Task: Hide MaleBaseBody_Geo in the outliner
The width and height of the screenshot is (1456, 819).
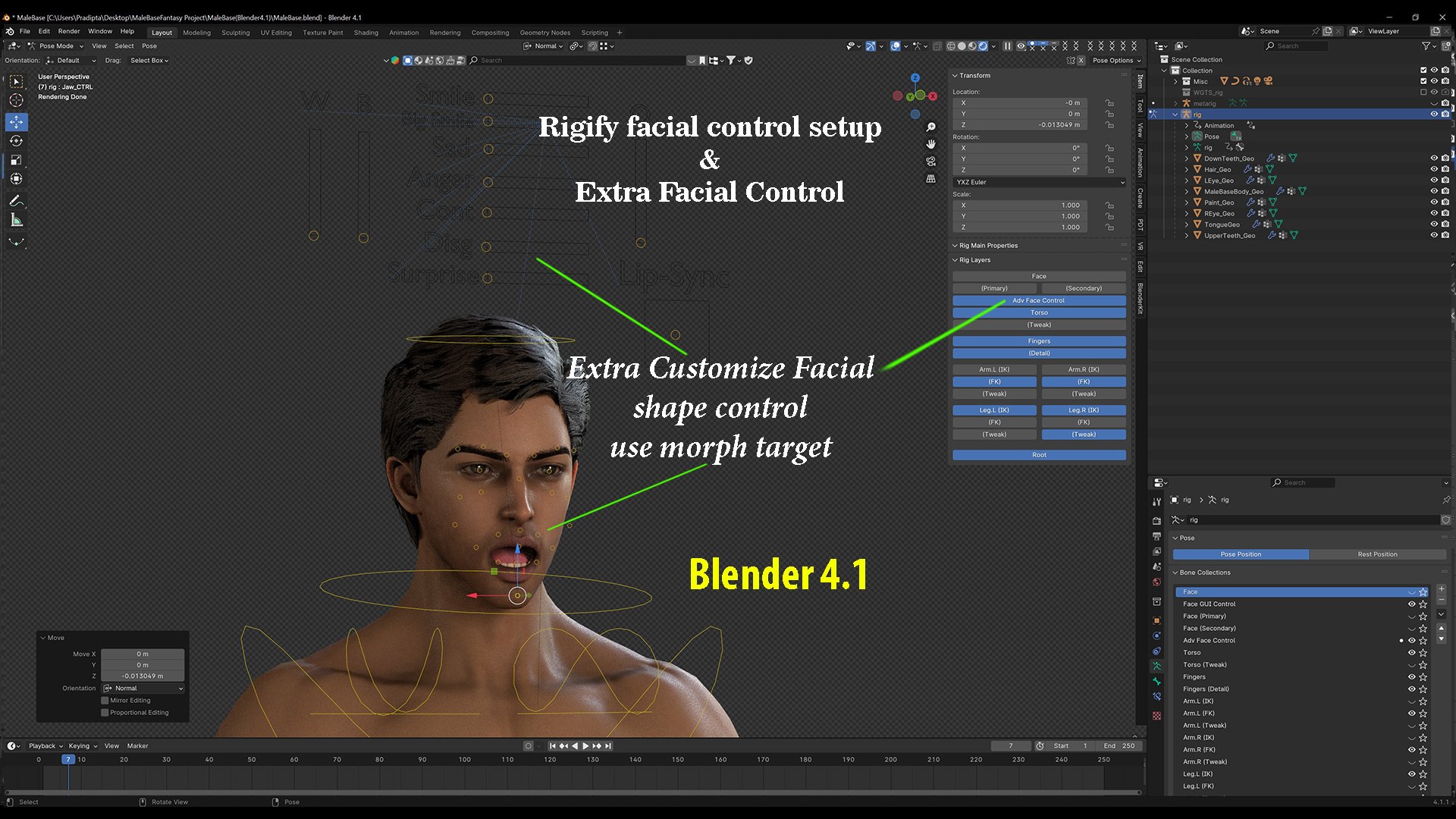Action: tap(1433, 192)
